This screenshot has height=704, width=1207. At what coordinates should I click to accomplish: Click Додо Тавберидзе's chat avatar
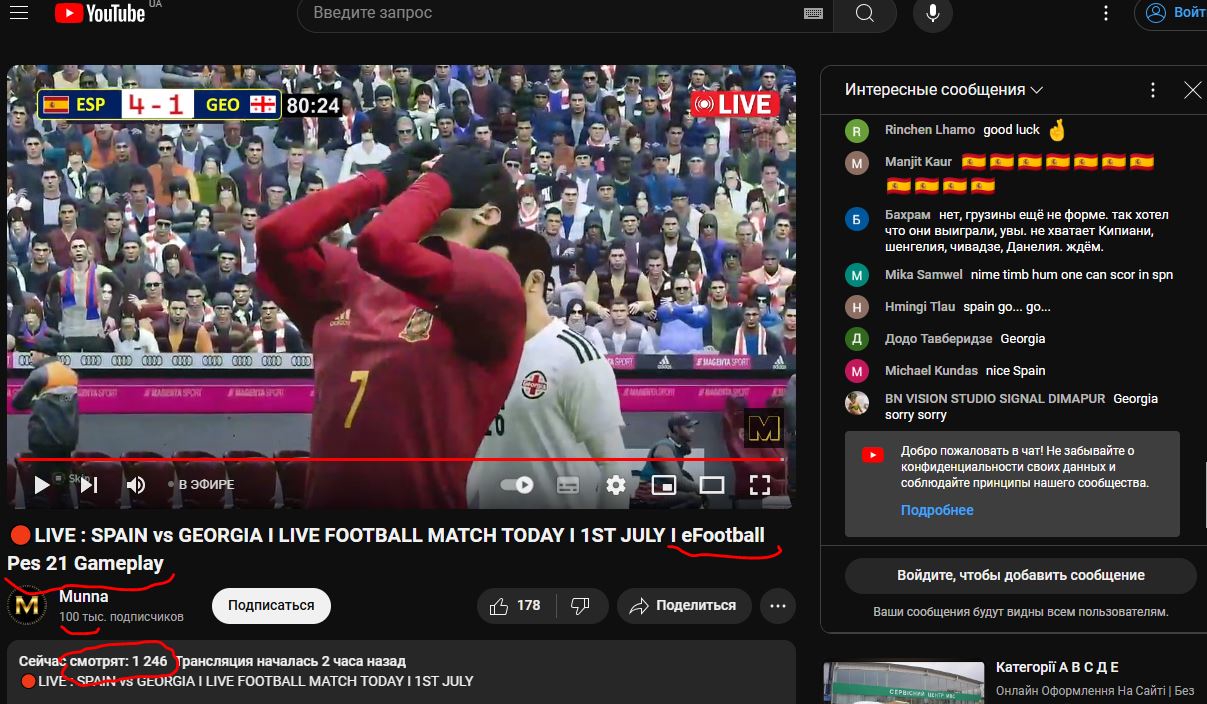point(857,339)
